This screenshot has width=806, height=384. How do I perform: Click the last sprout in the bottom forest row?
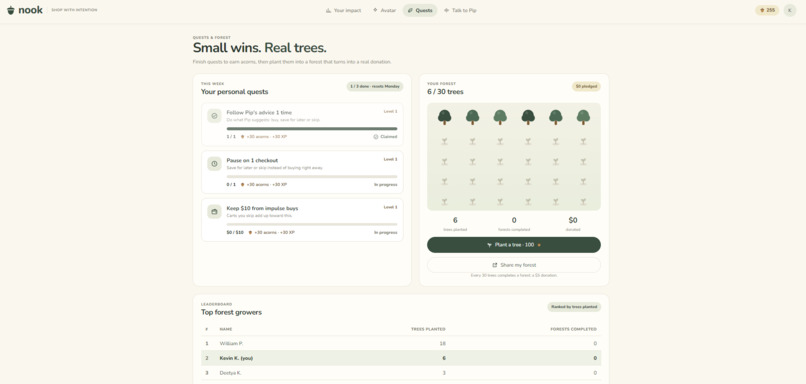pyautogui.click(x=583, y=202)
